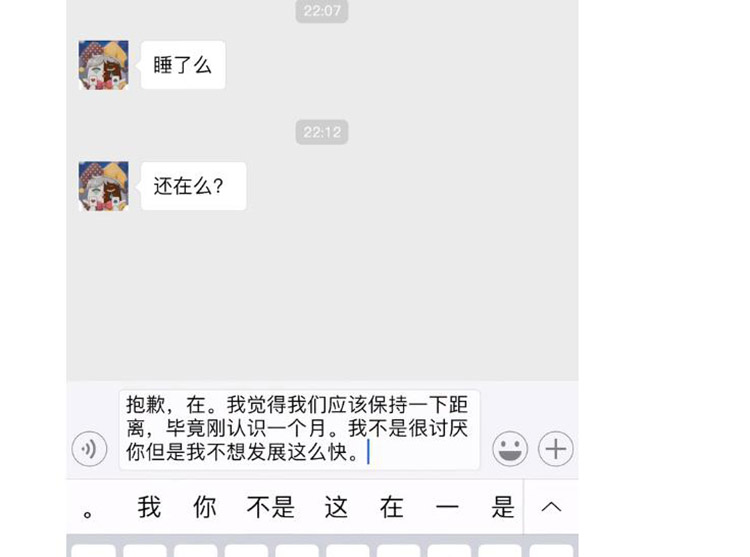
Task: Choose suggestion 我 from candidate bar
Action: coord(149,506)
